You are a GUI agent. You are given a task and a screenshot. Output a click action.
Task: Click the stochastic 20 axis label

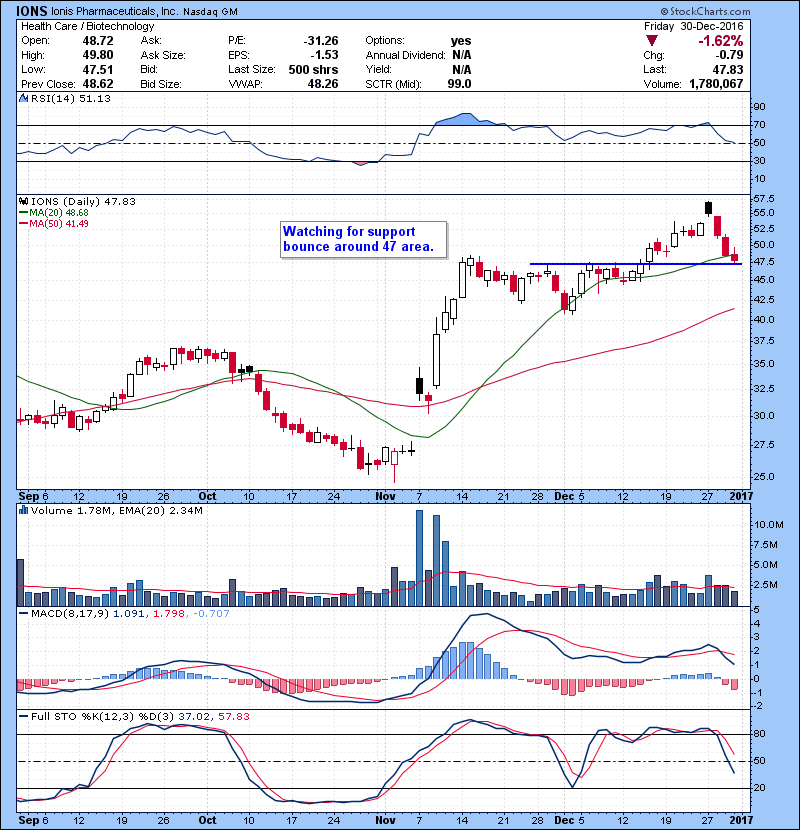pyautogui.click(x=759, y=788)
